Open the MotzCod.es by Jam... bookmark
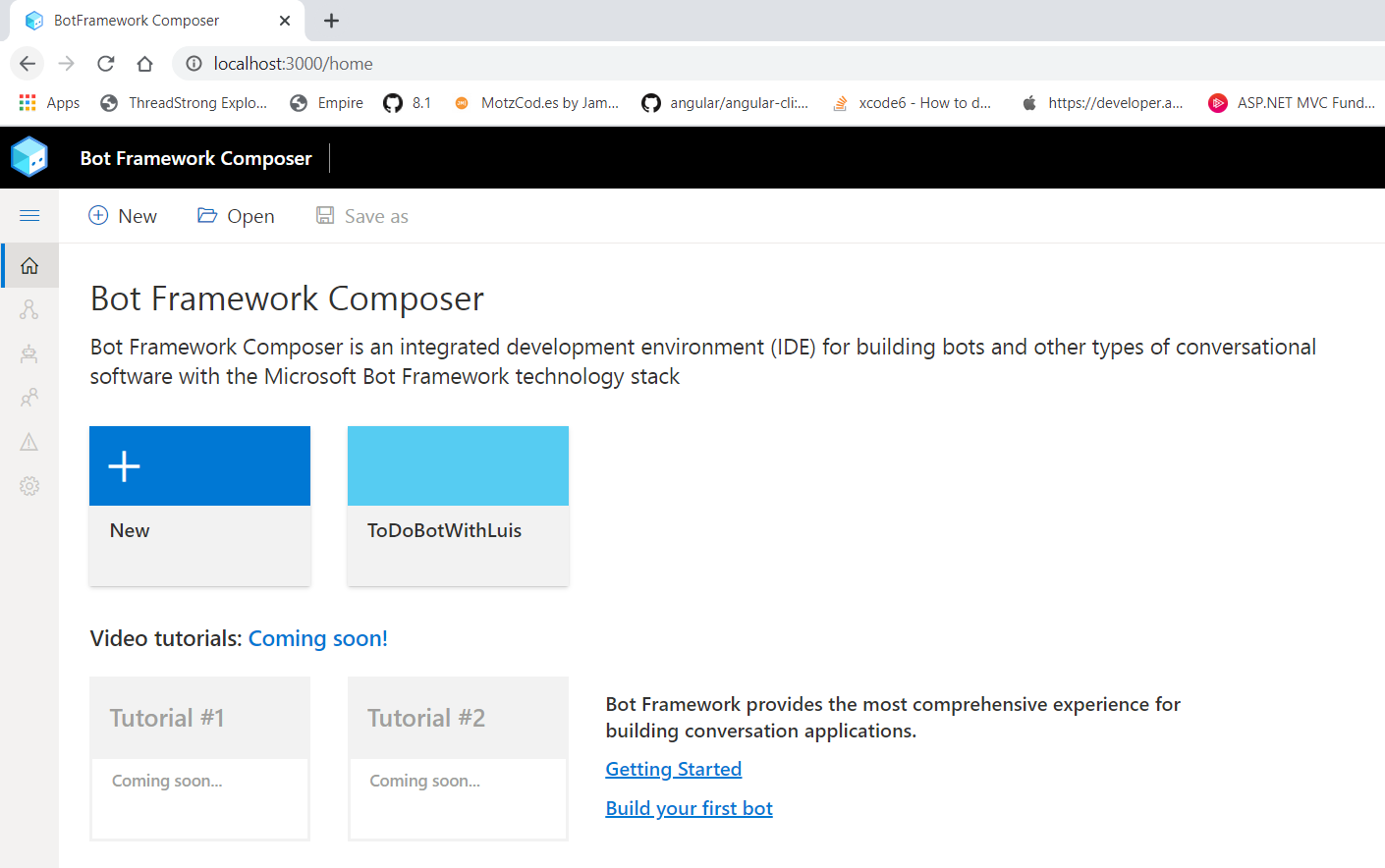Image resolution: width=1385 pixels, height=868 pixels. [x=536, y=103]
